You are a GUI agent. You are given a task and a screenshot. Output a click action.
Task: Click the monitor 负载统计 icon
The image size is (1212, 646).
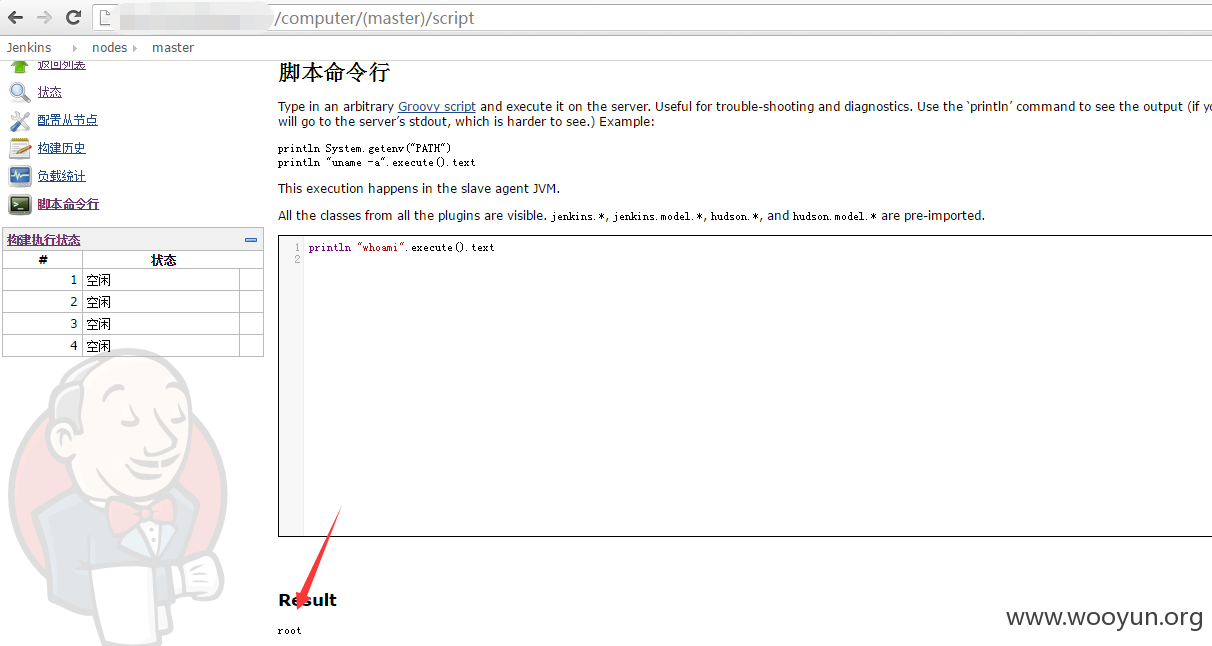tap(20, 176)
